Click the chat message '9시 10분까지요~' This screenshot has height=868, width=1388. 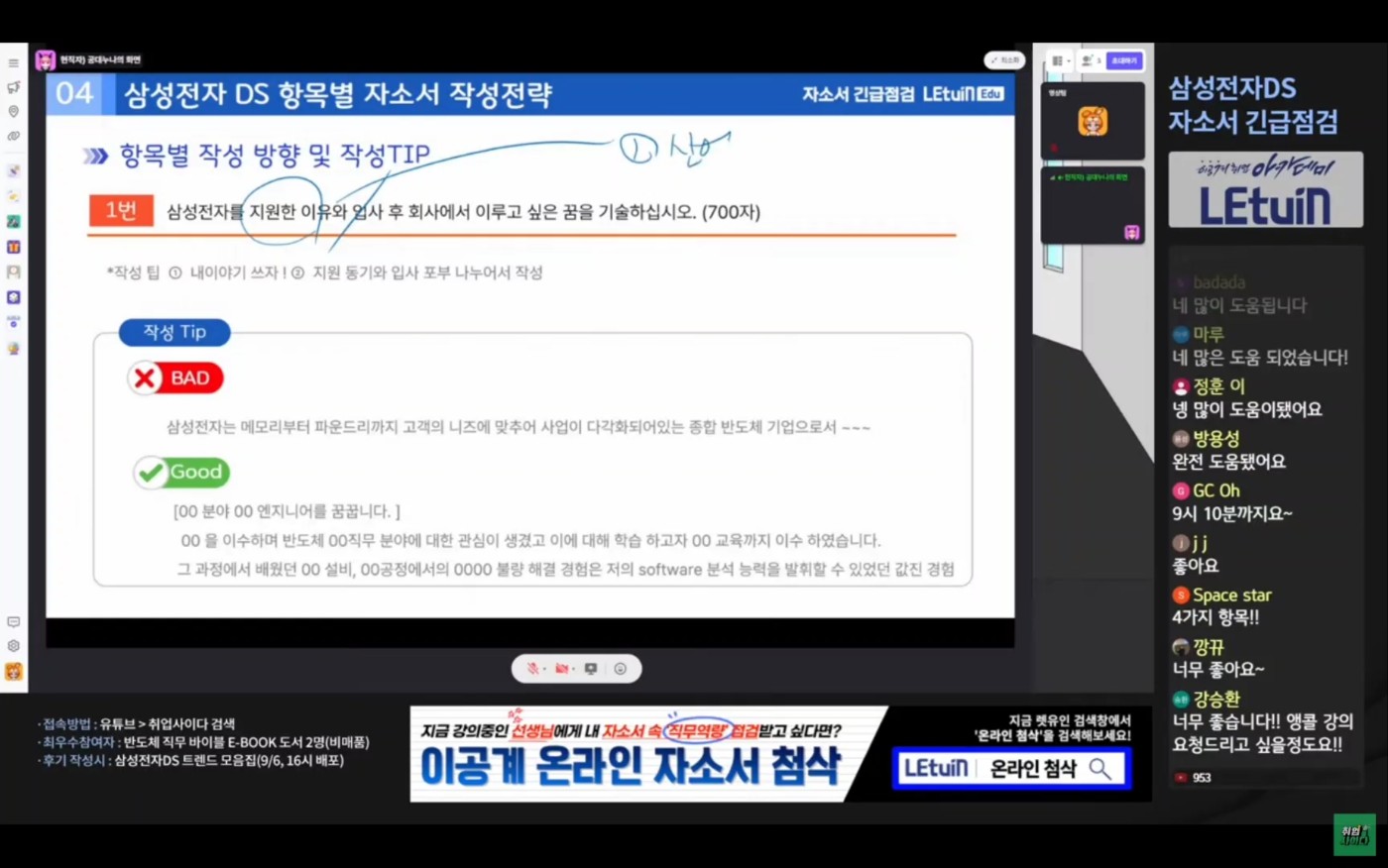tap(1232, 514)
